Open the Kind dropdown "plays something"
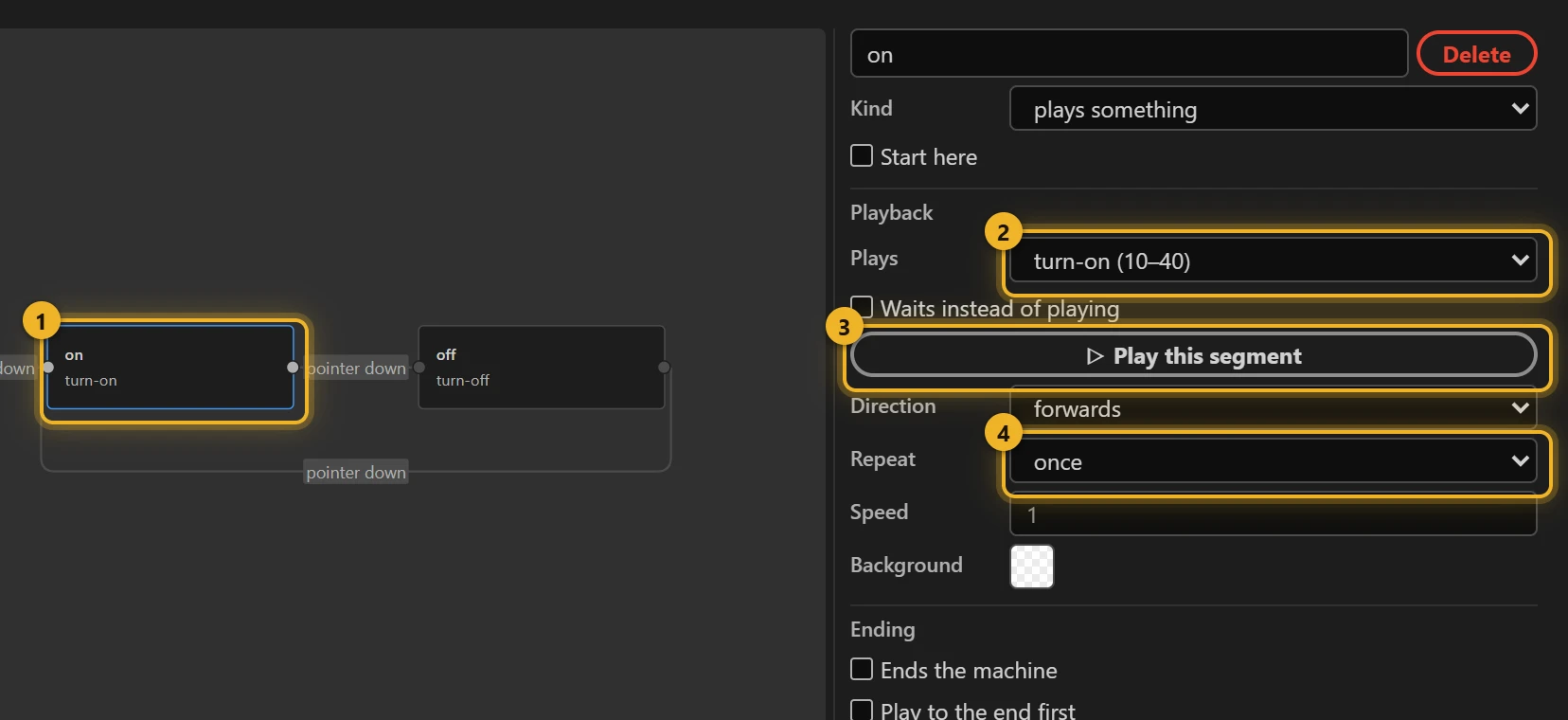 pyautogui.click(x=1273, y=109)
